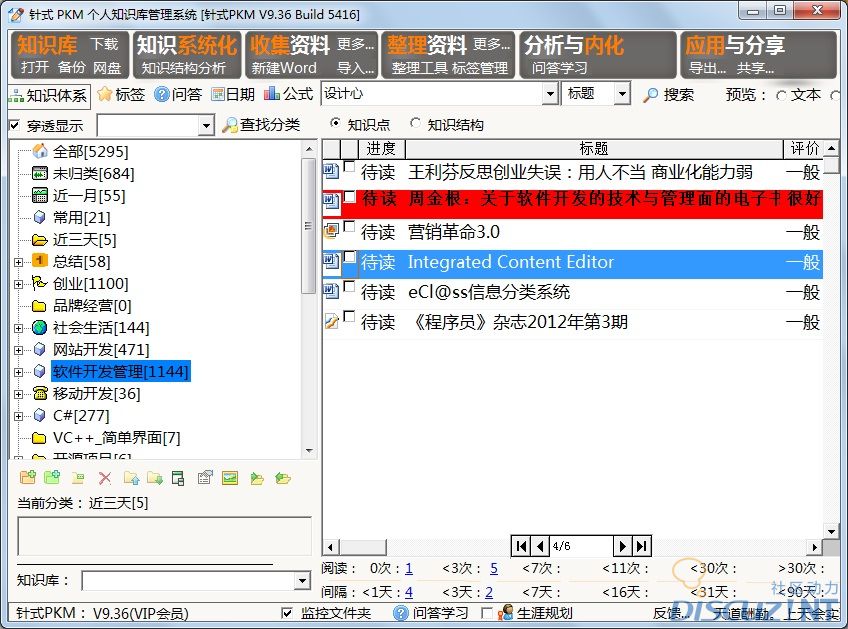The height and width of the screenshot is (629, 848).
Task: Click the magnifier 搜索 search icon
Action: 651,95
